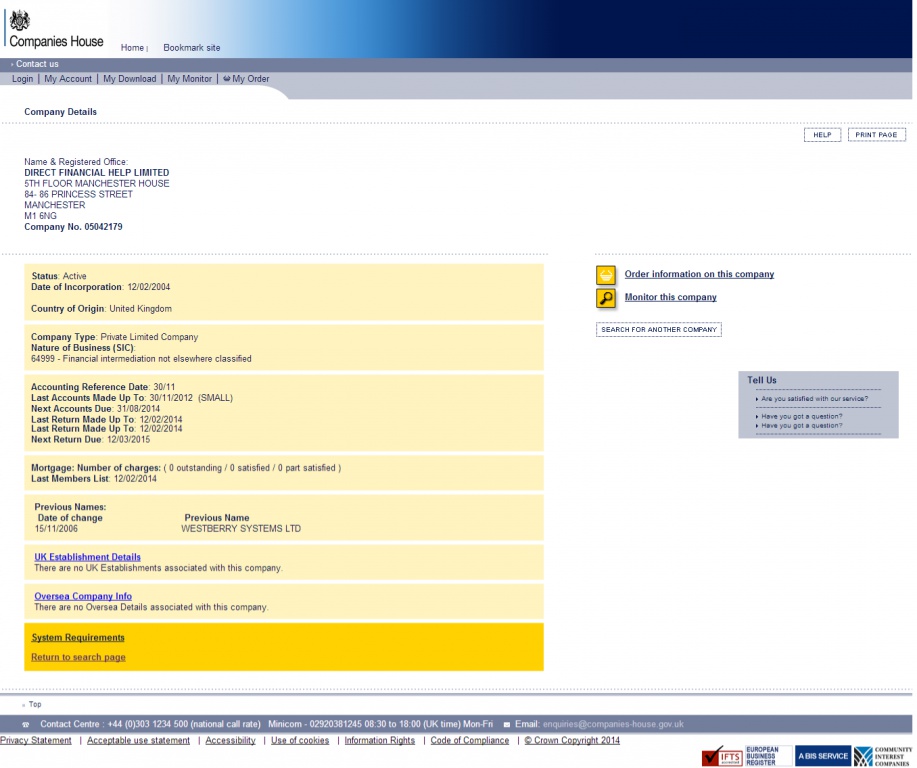Screen dimensions: 917x768
Task: Open My Account
Action: pos(68,79)
